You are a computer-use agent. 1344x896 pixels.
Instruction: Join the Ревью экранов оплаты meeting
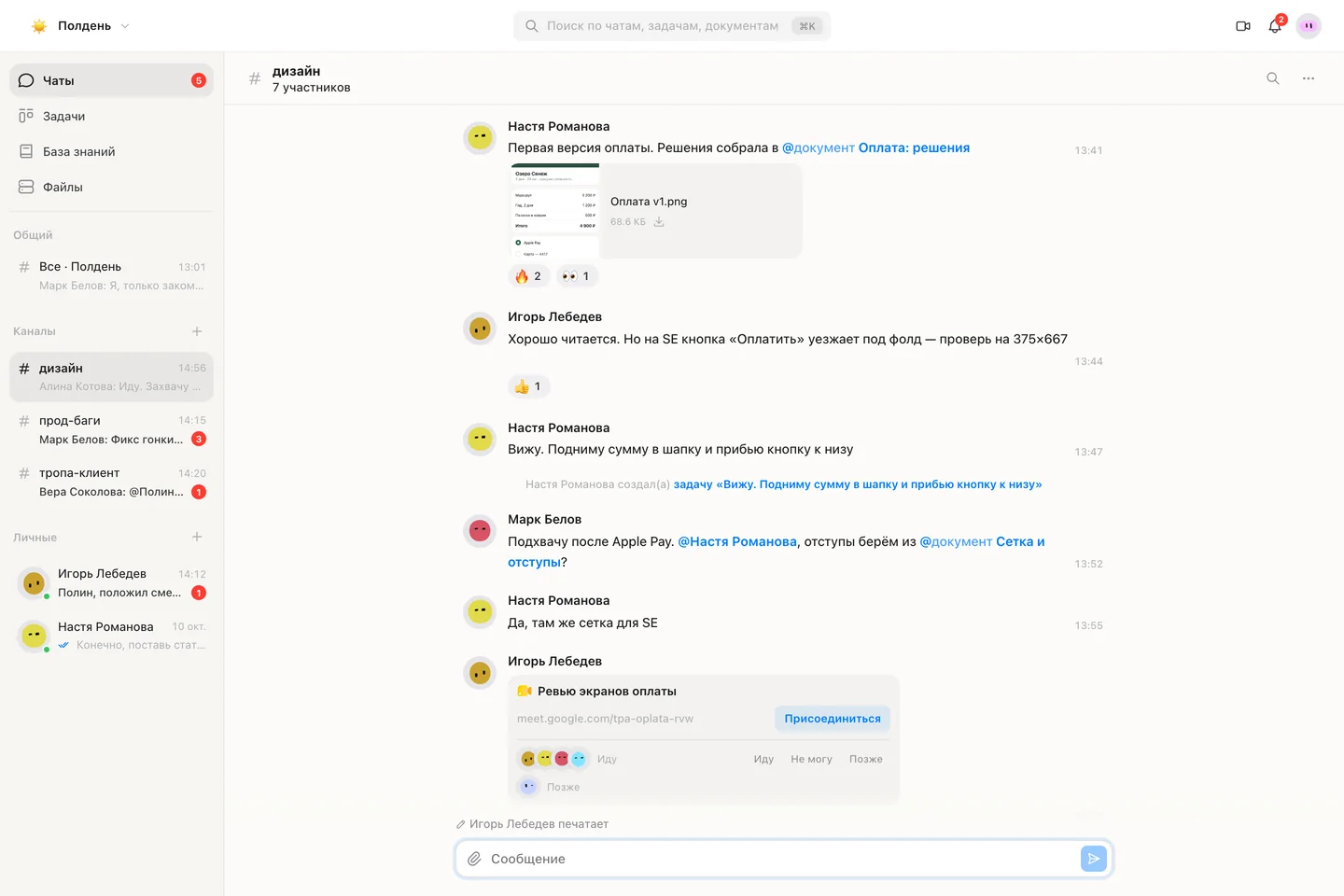coord(833,719)
